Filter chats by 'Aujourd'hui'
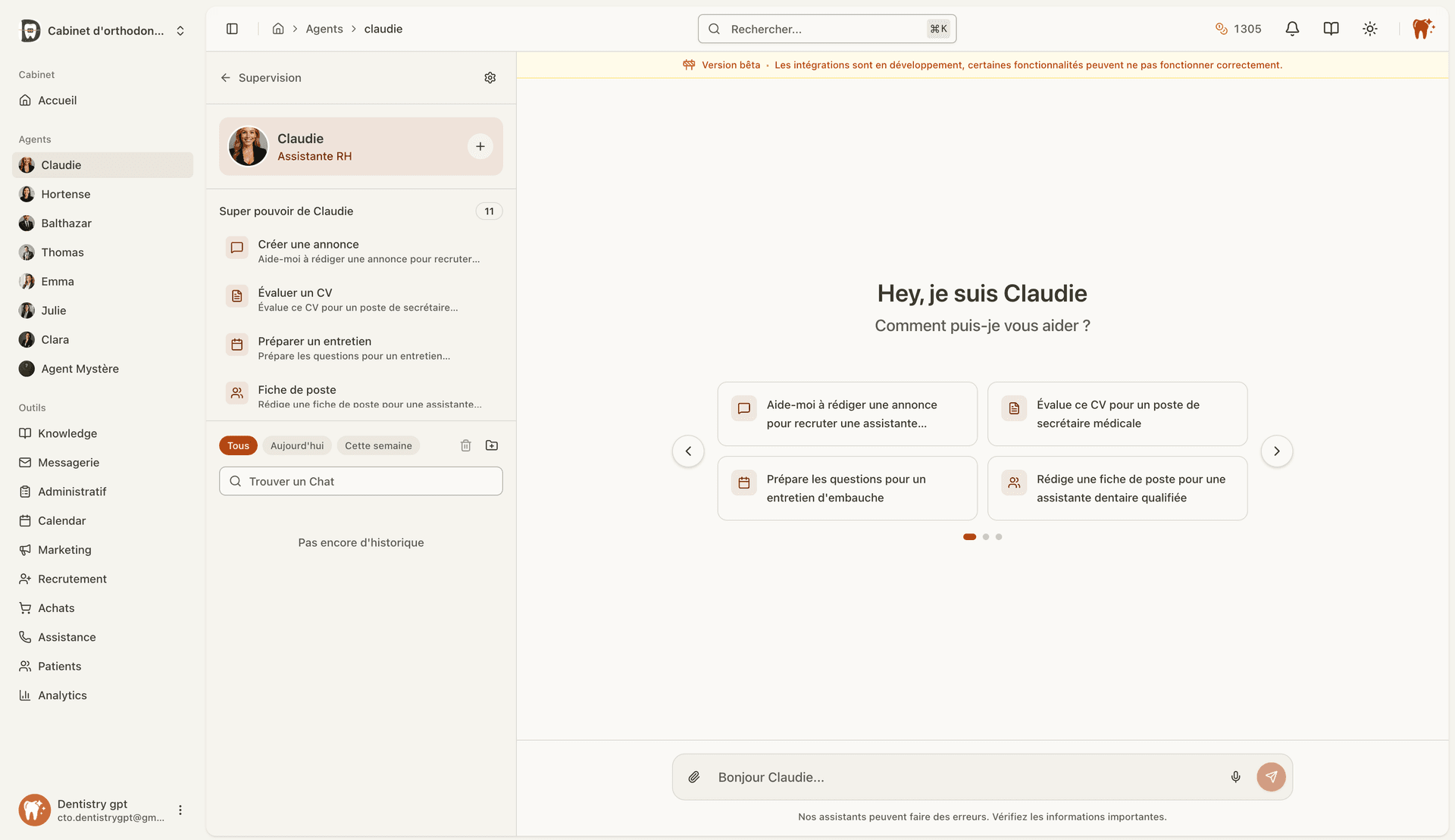Image resolution: width=1455 pixels, height=840 pixels. coord(297,445)
